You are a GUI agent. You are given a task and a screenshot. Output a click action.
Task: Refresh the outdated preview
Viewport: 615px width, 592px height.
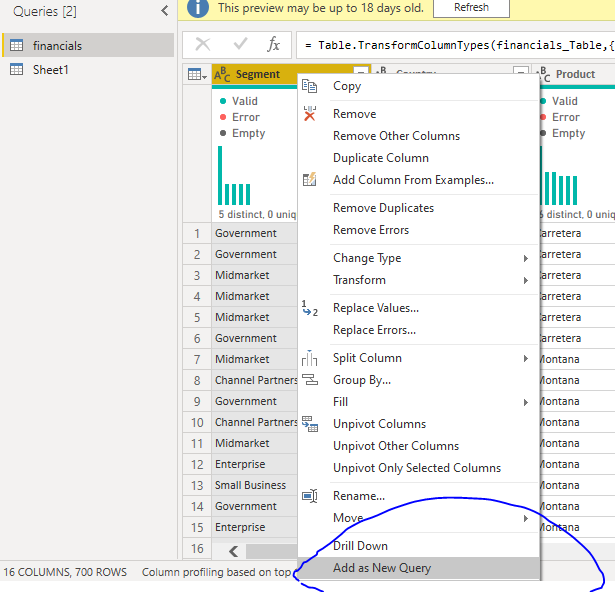click(471, 8)
